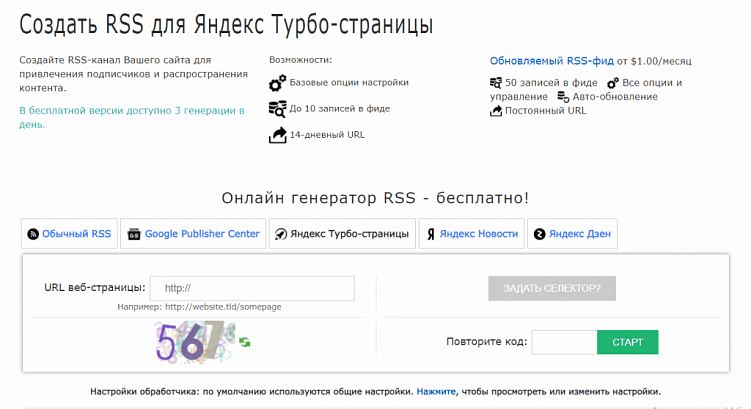Screen dimensions: 751x409
Task: Click the ЗАДАТЬ СЕЛЕКТОР? button
Action: coord(552,288)
